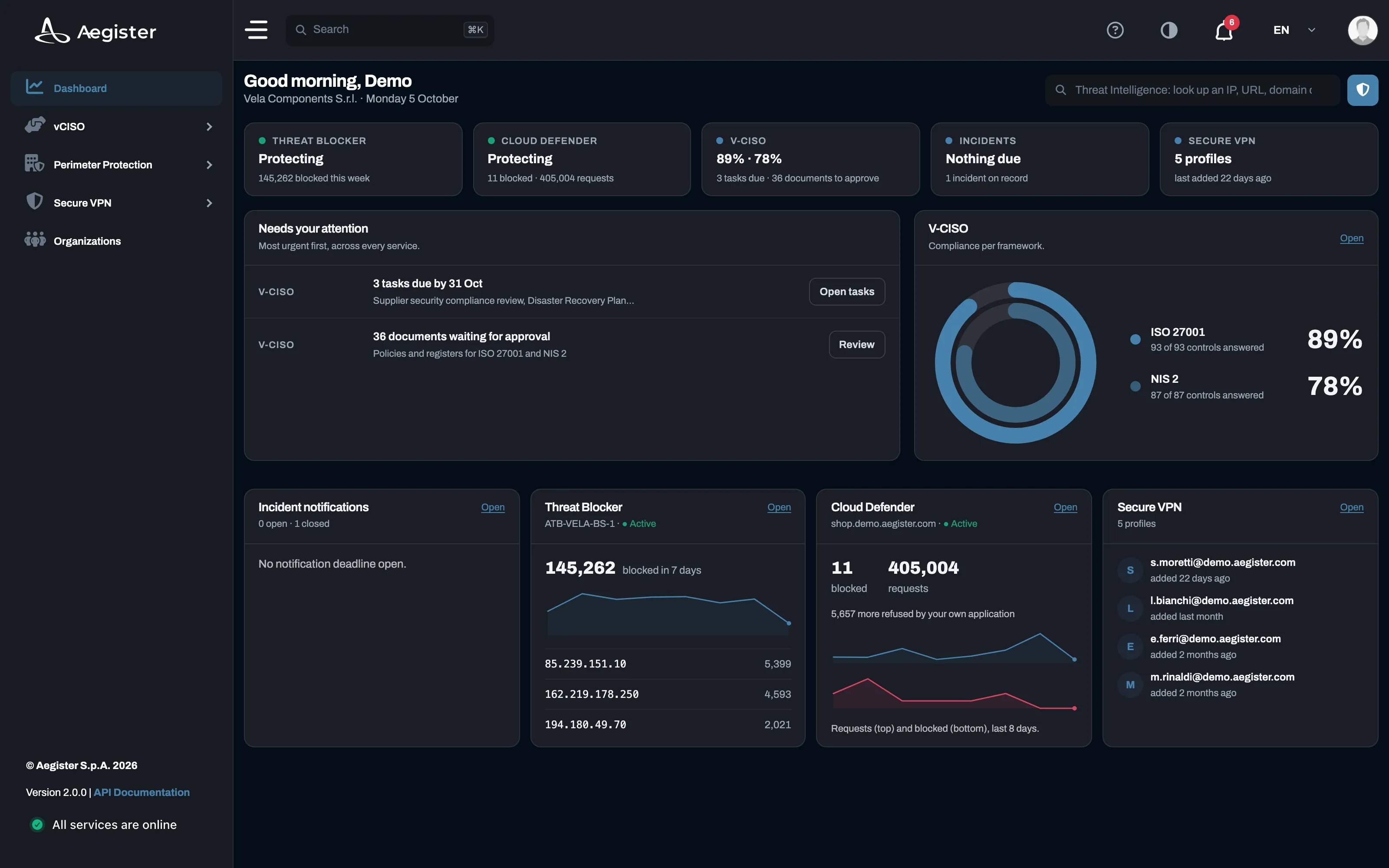
Task: Focus the top Search input field
Action: (x=390, y=30)
